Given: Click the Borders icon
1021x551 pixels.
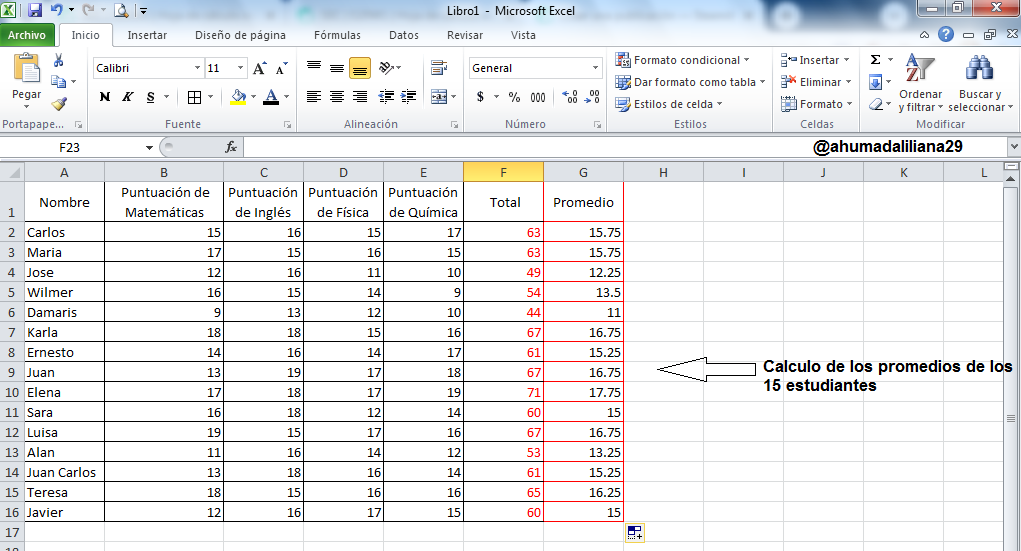Looking at the screenshot, I should [x=194, y=97].
